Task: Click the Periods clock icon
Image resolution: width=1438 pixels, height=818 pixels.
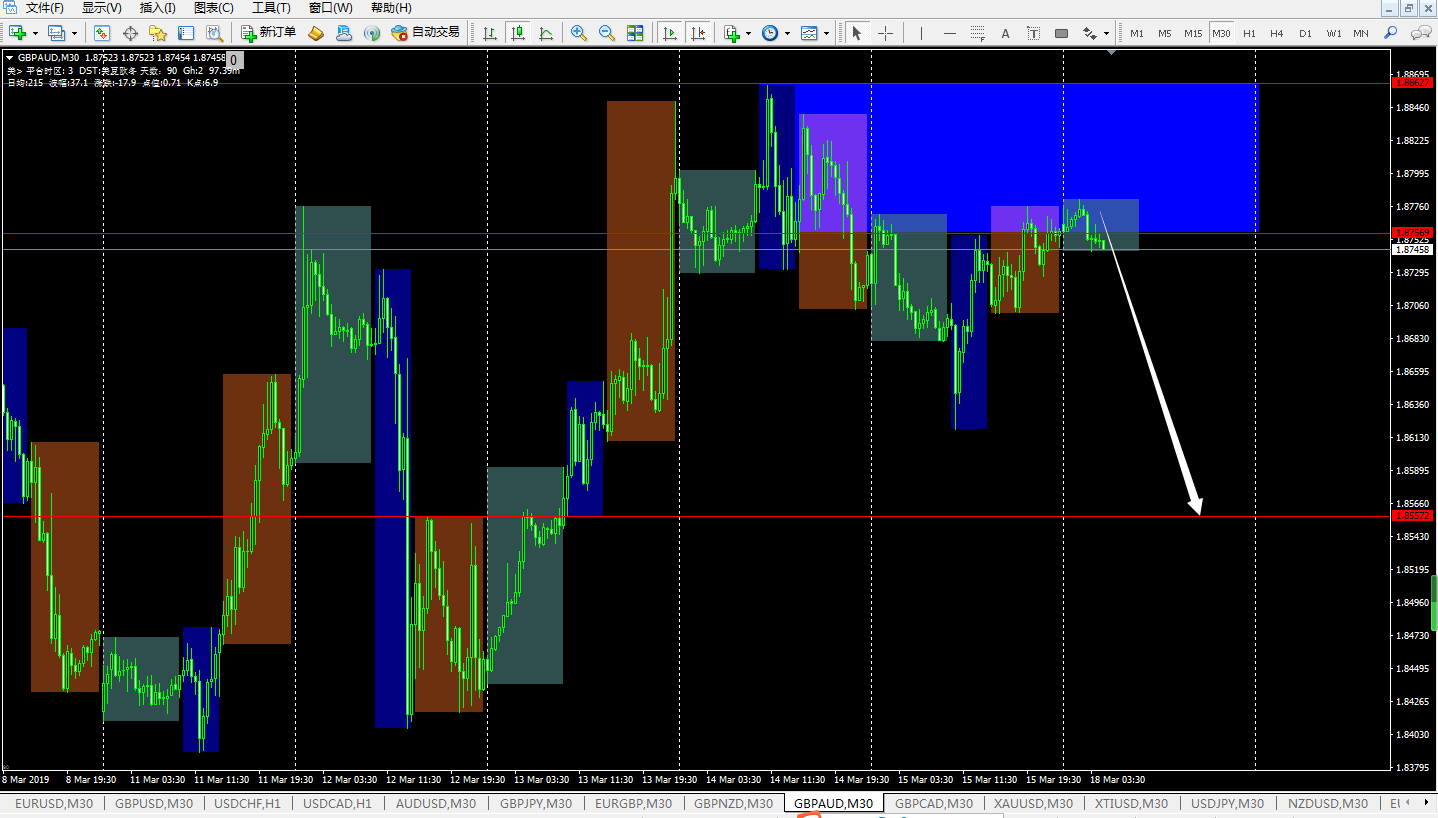Action: [x=770, y=33]
